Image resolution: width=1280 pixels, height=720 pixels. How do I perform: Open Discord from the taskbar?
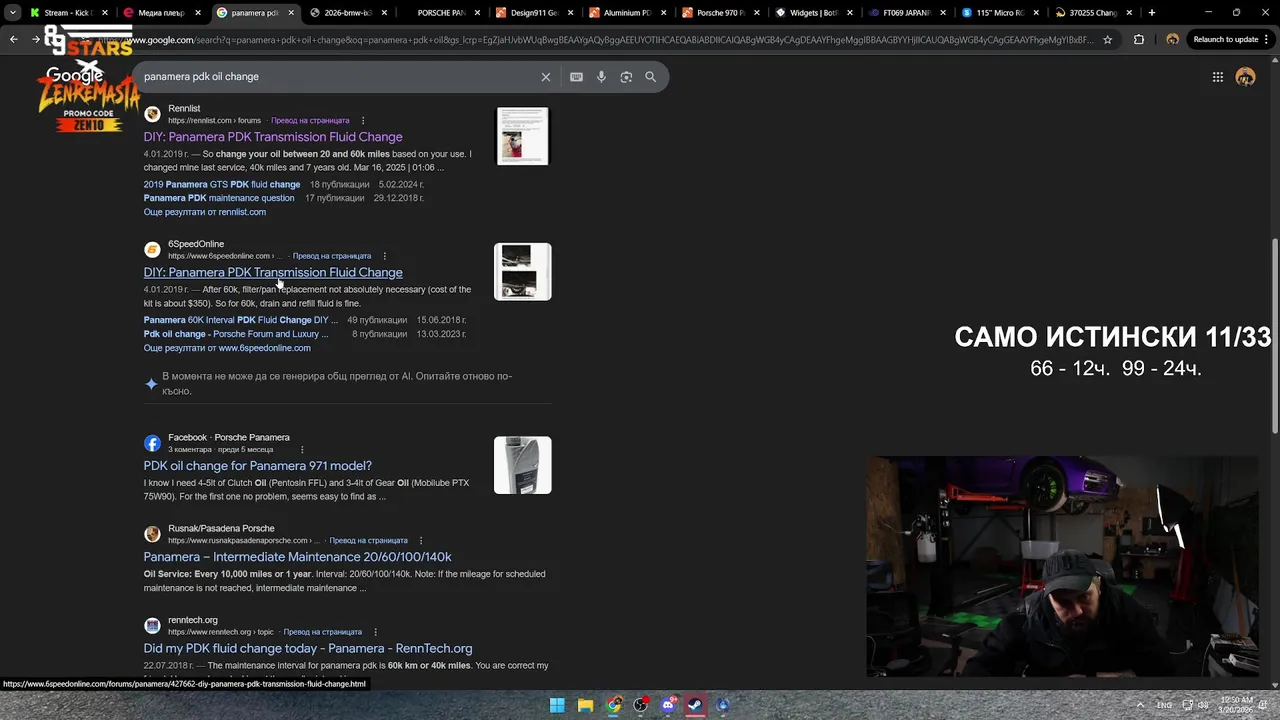(x=668, y=705)
